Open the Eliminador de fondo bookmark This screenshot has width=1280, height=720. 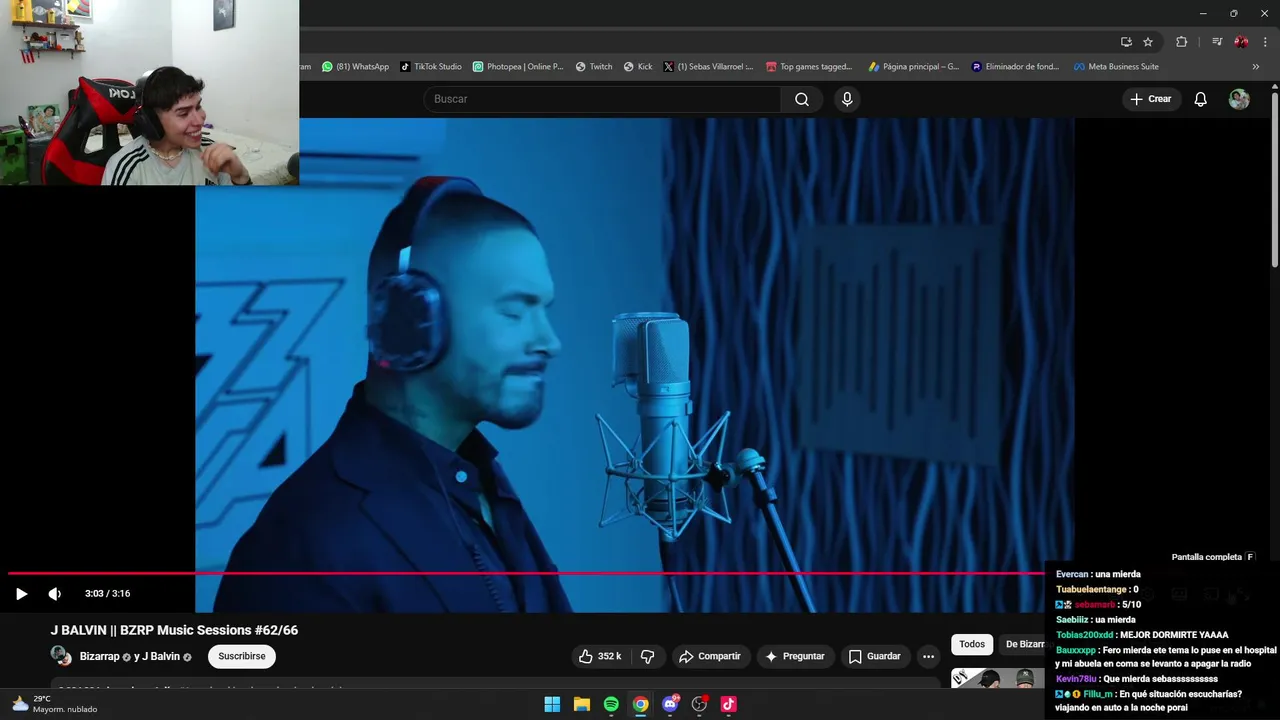pyautogui.click(x=1015, y=67)
